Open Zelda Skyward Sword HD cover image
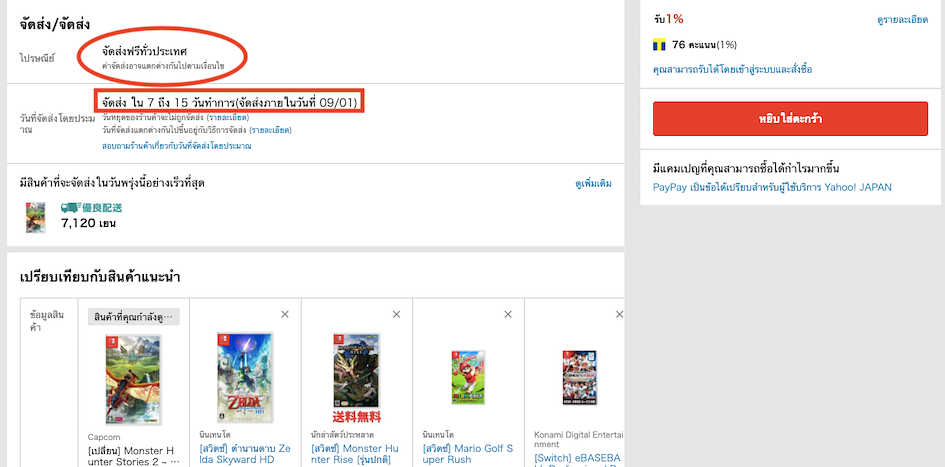The height and width of the screenshot is (467, 945). tap(245, 377)
